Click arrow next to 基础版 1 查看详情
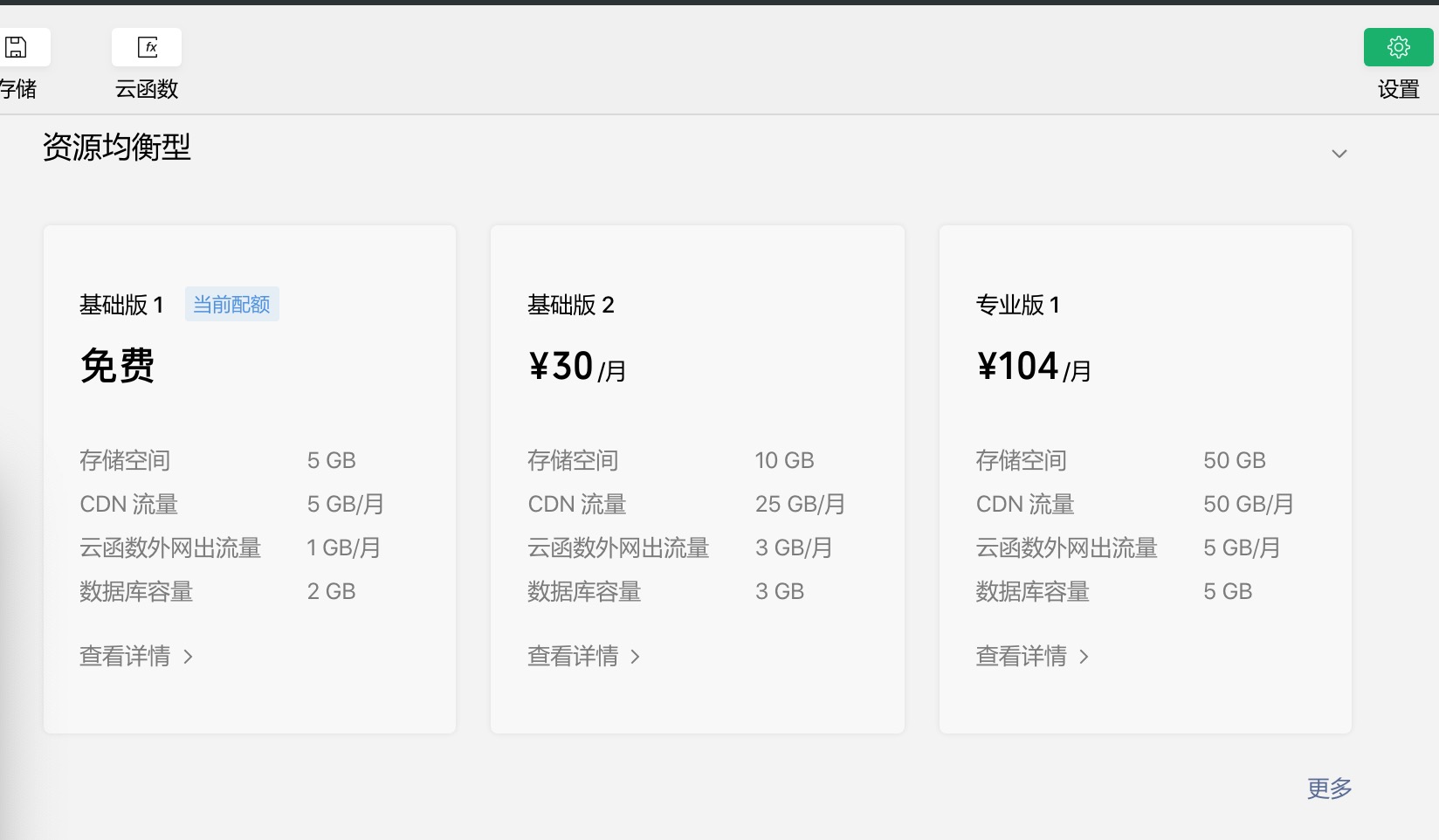This screenshot has height=840, width=1439. (188, 657)
